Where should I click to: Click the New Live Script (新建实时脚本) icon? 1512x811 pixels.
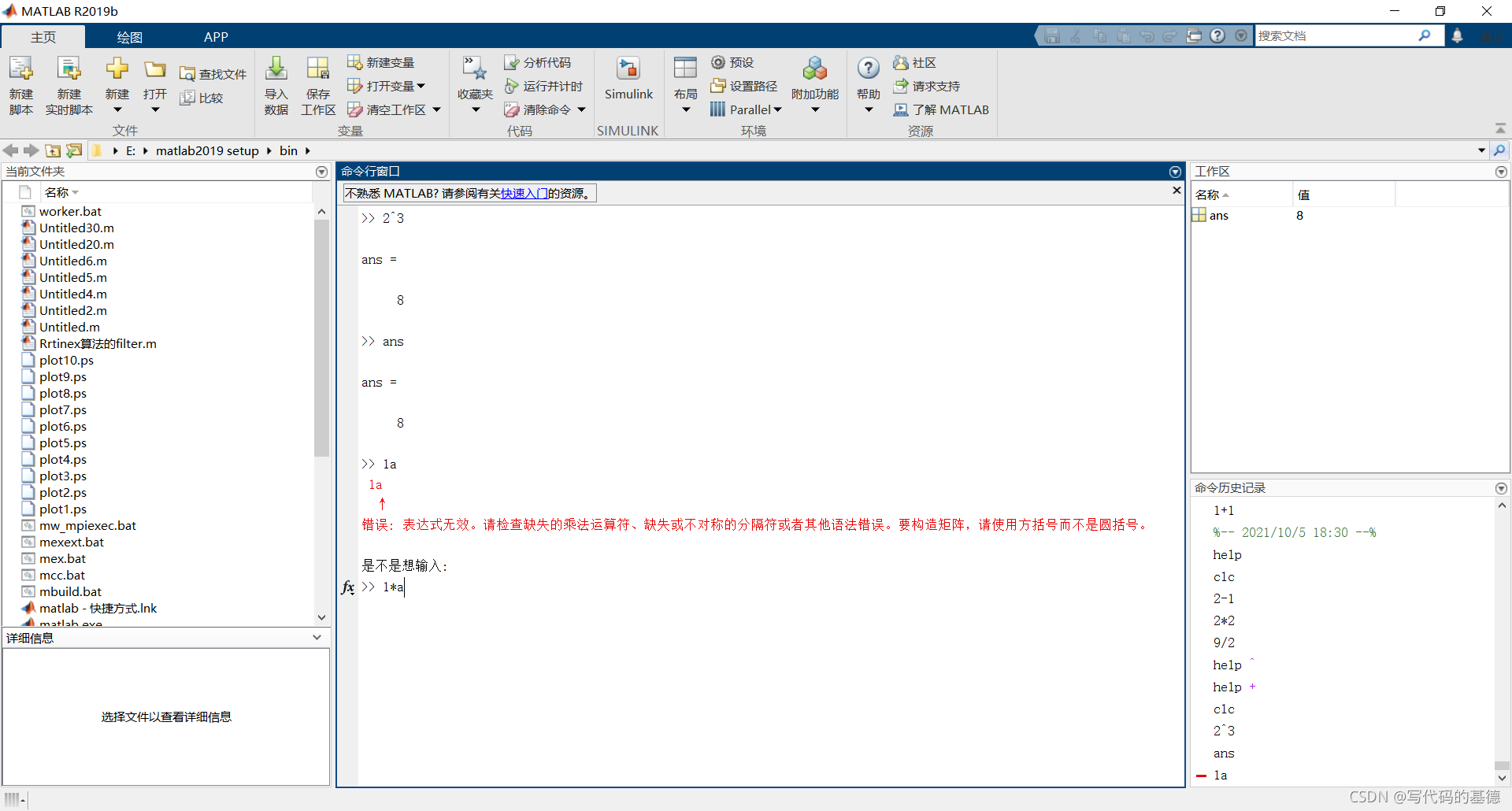69,69
